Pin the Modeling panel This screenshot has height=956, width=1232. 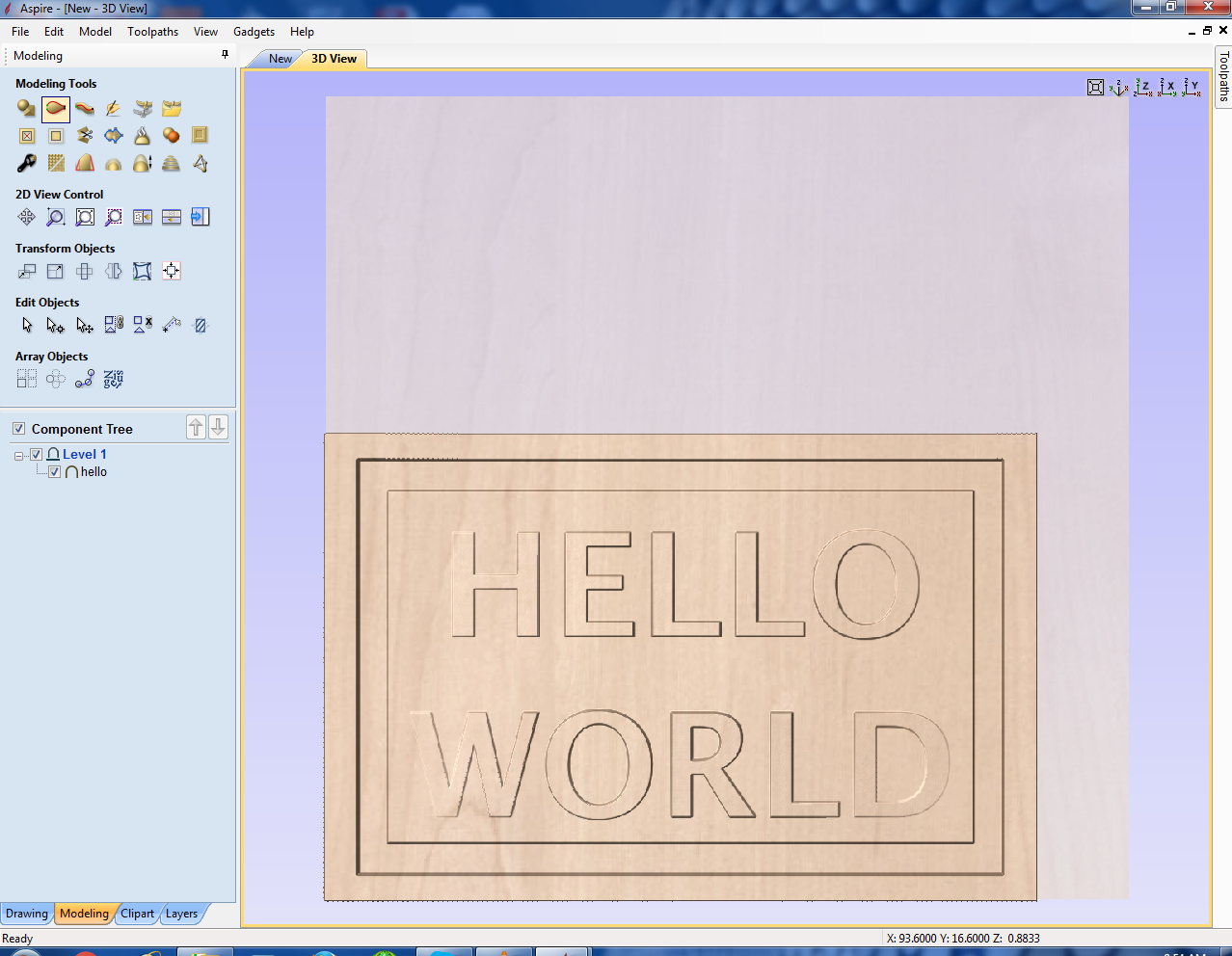click(226, 55)
